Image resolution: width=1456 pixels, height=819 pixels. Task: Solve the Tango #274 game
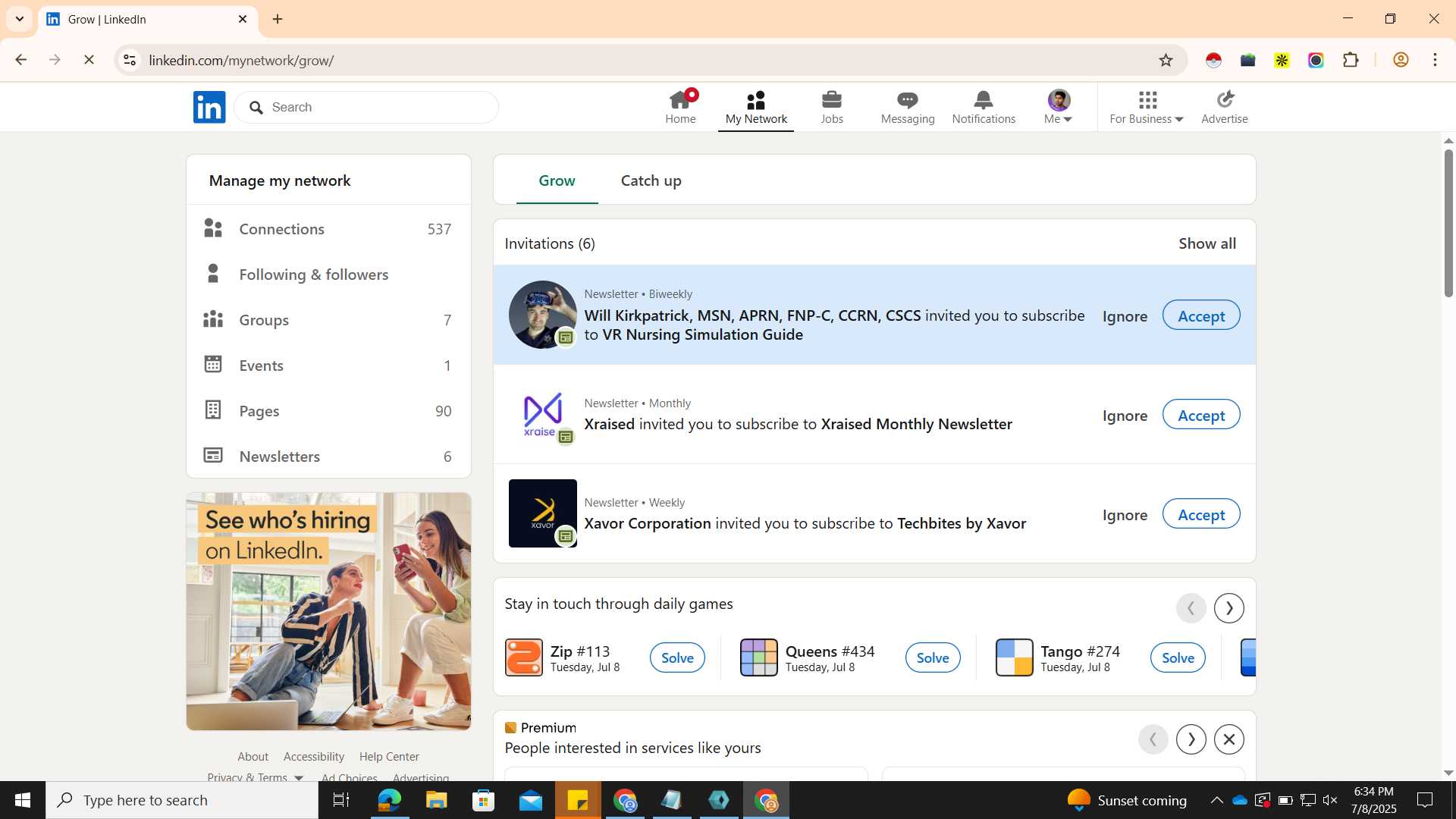(1178, 657)
